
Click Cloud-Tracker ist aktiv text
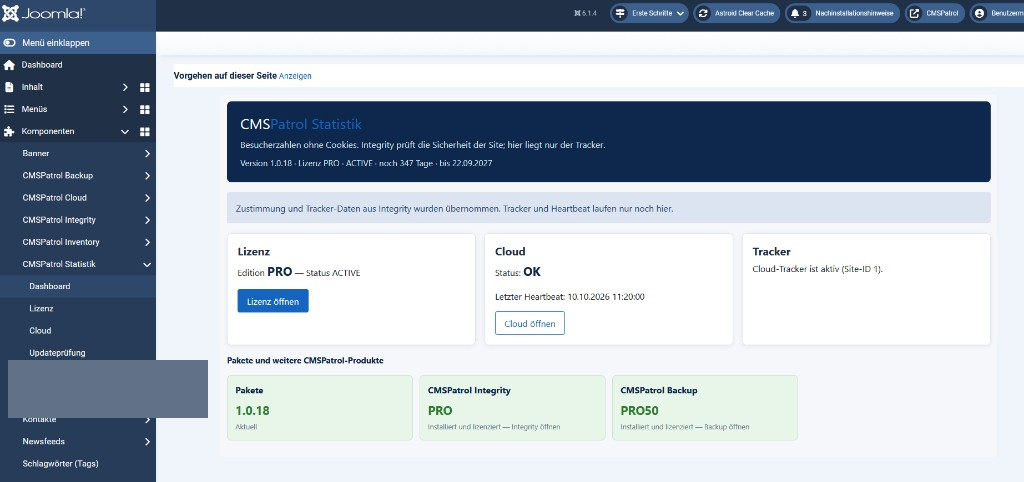tap(818, 269)
